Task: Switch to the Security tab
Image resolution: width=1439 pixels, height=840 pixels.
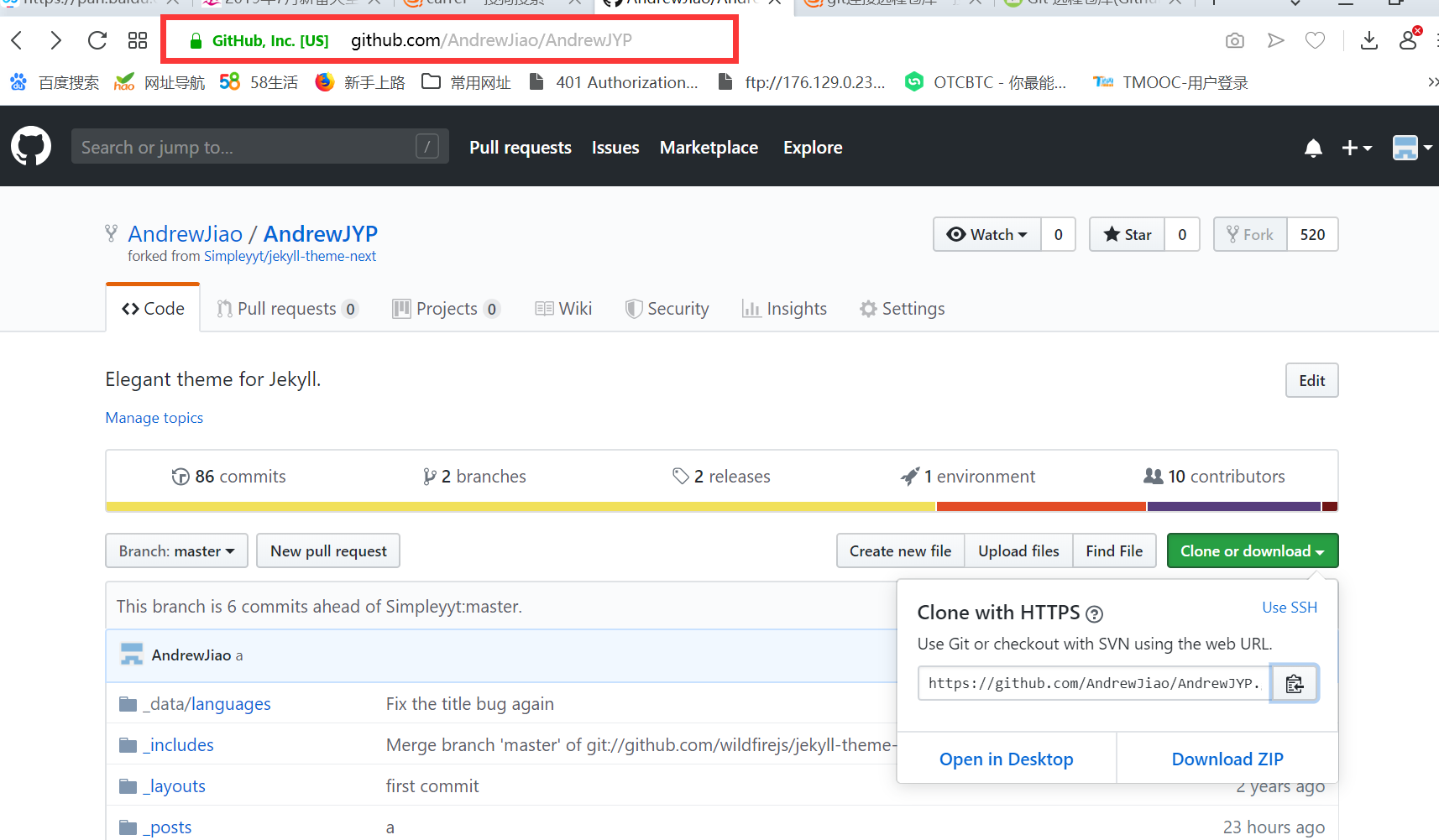Action: [667, 309]
